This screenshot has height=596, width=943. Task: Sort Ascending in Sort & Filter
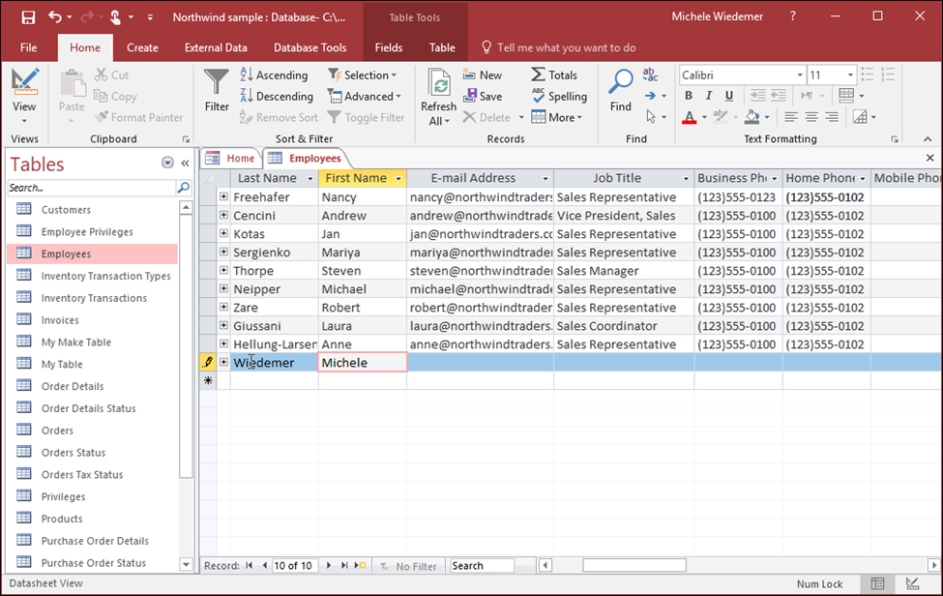[x=274, y=75]
